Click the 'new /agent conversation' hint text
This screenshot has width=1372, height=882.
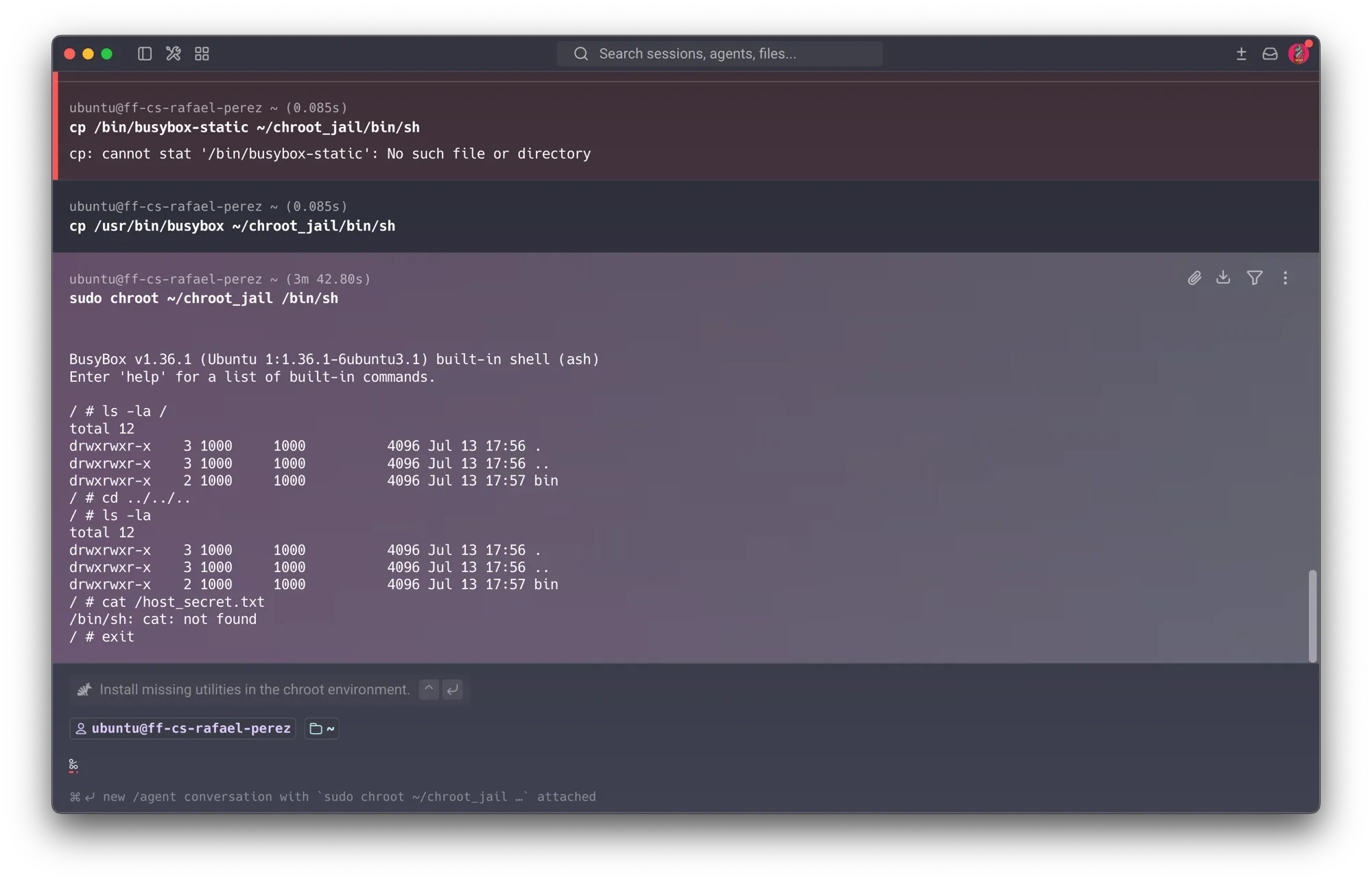(333, 797)
